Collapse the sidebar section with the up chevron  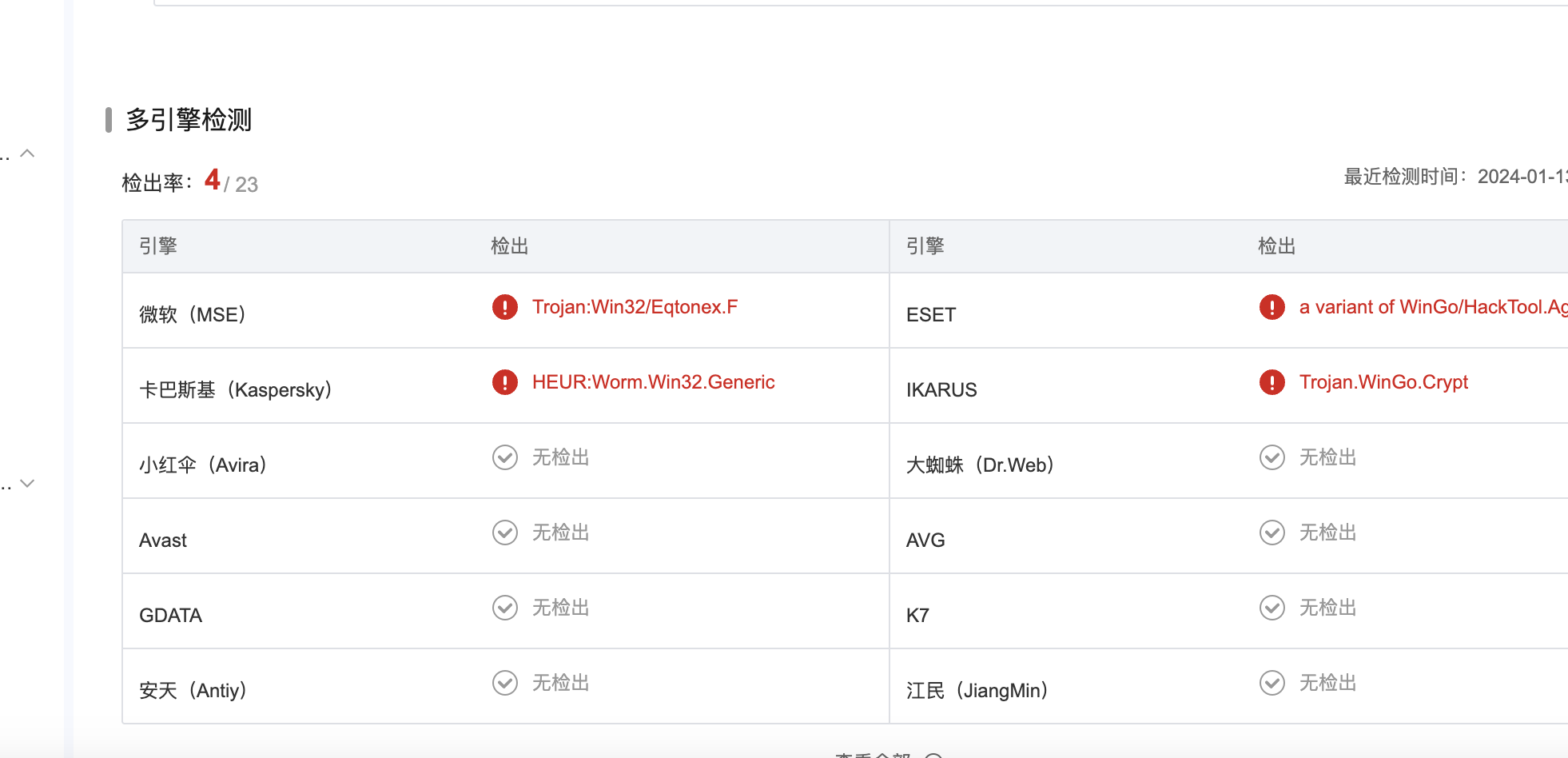27,153
